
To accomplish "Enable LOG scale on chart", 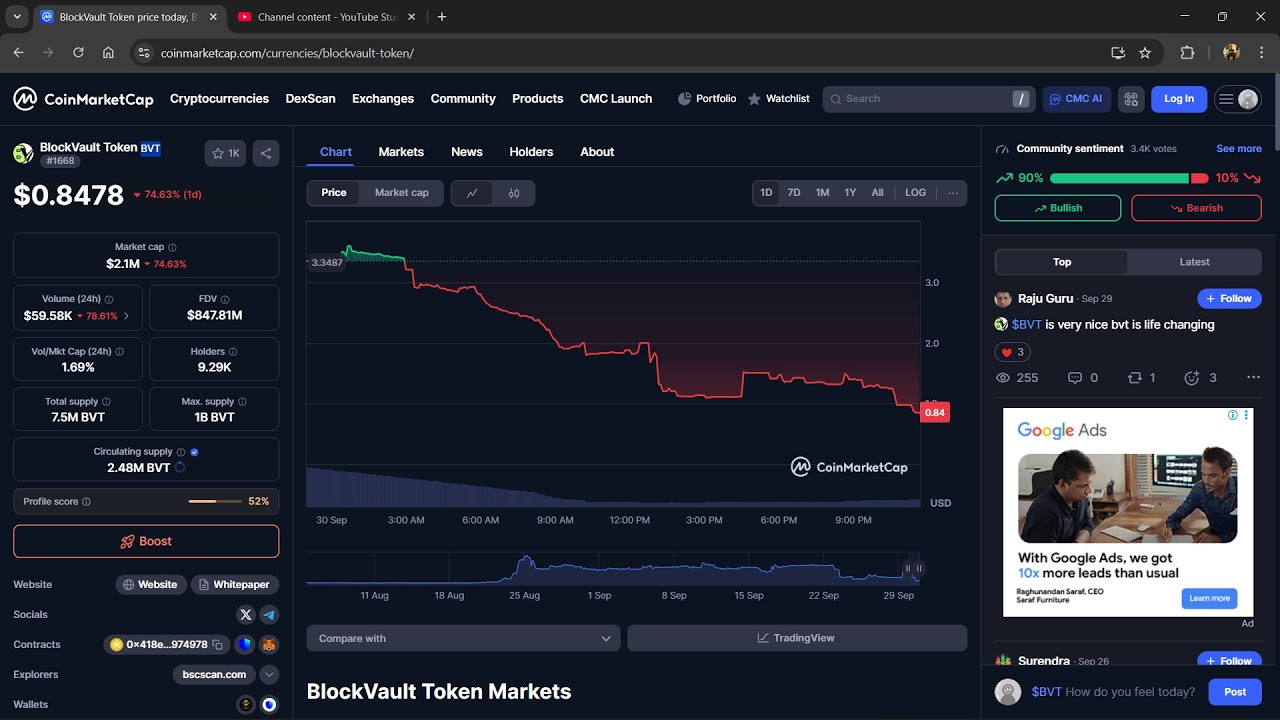I will pos(916,193).
